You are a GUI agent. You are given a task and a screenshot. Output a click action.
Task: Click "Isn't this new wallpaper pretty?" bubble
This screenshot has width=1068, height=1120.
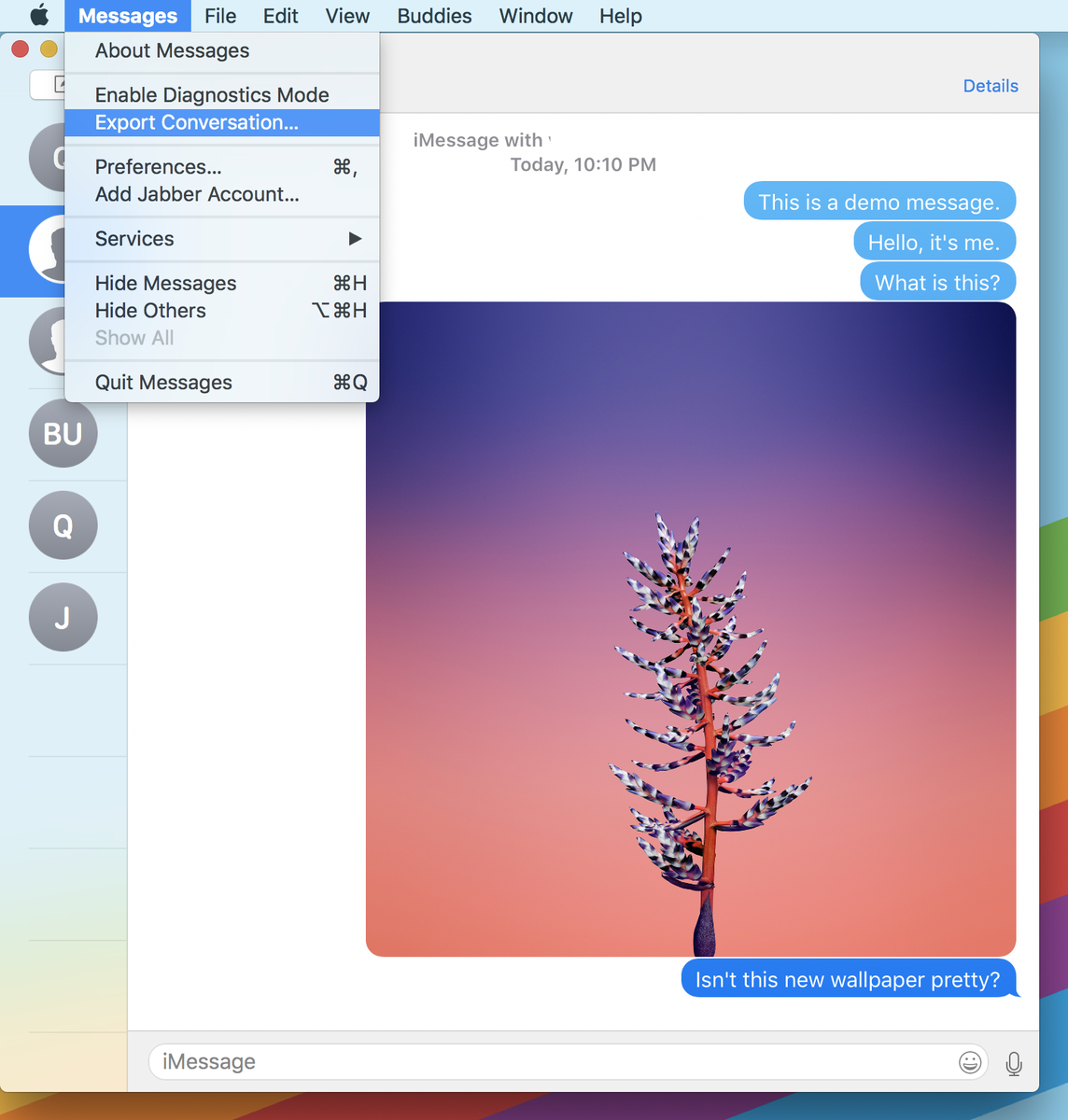pyautogui.click(x=849, y=979)
